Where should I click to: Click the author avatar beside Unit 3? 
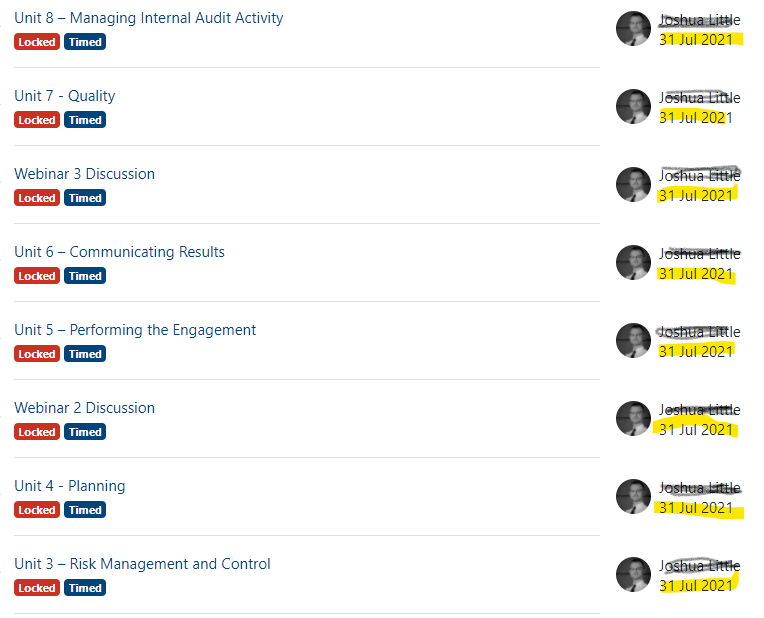coord(633,575)
